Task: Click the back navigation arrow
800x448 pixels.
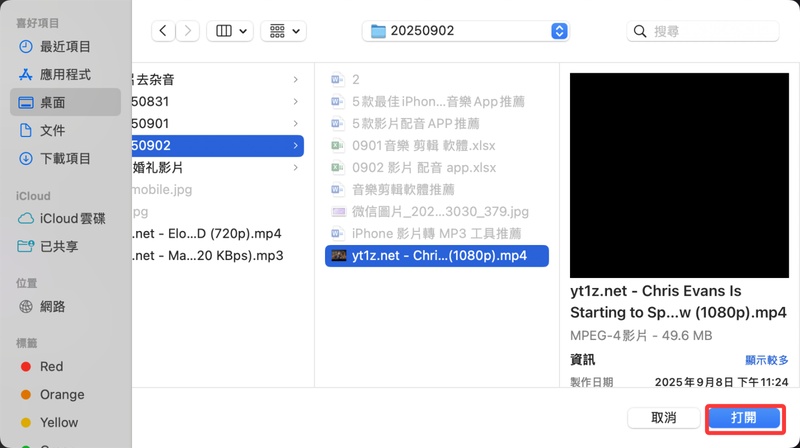Action: tap(164, 31)
